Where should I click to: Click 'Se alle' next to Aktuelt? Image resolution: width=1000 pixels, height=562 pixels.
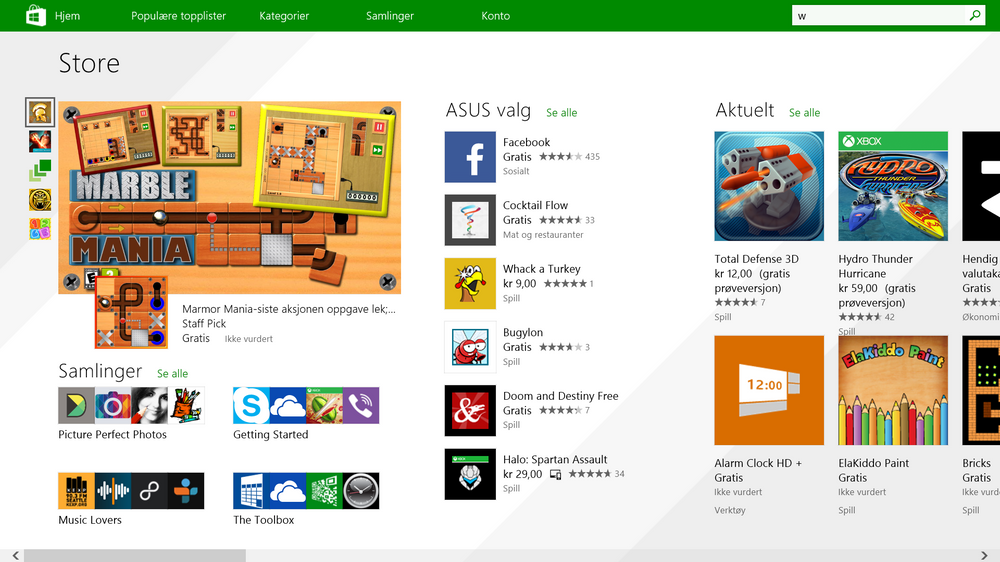click(804, 112)
